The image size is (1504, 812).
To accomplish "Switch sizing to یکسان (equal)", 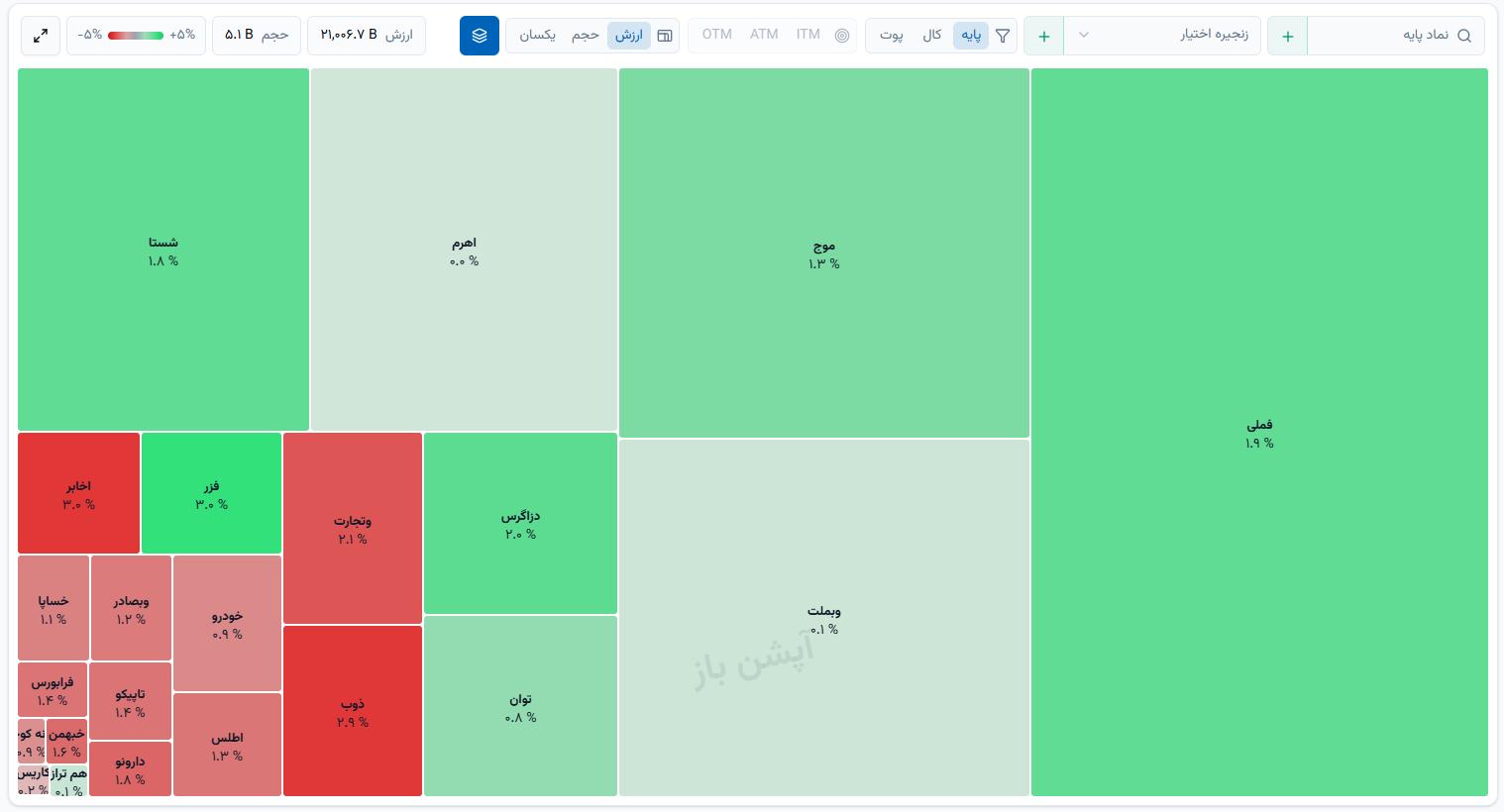I will click(x=538, y=36).
